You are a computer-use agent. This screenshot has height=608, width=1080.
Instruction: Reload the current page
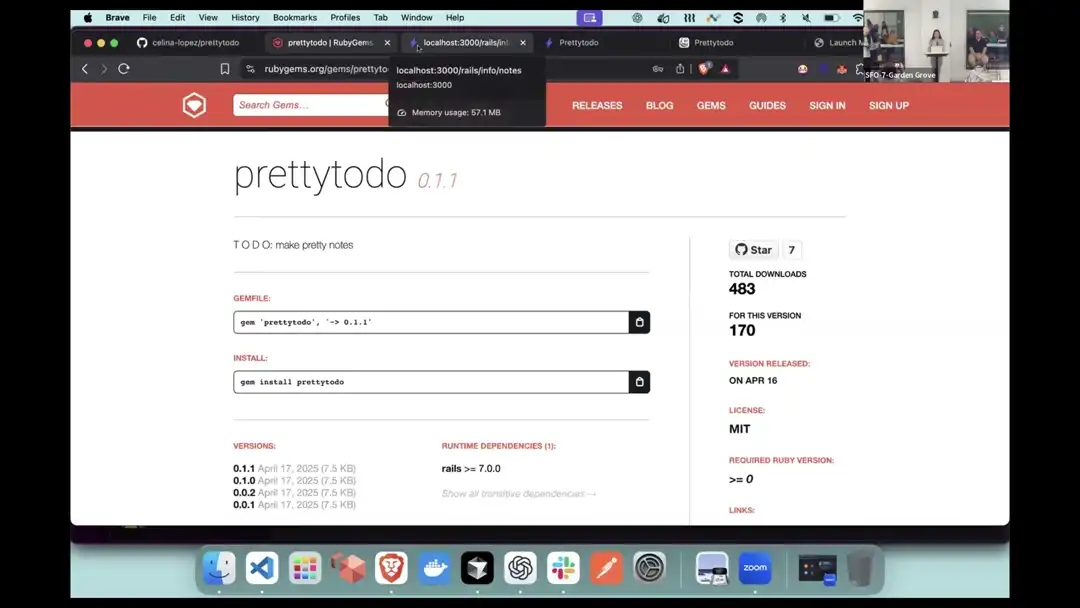pos(124,69)
